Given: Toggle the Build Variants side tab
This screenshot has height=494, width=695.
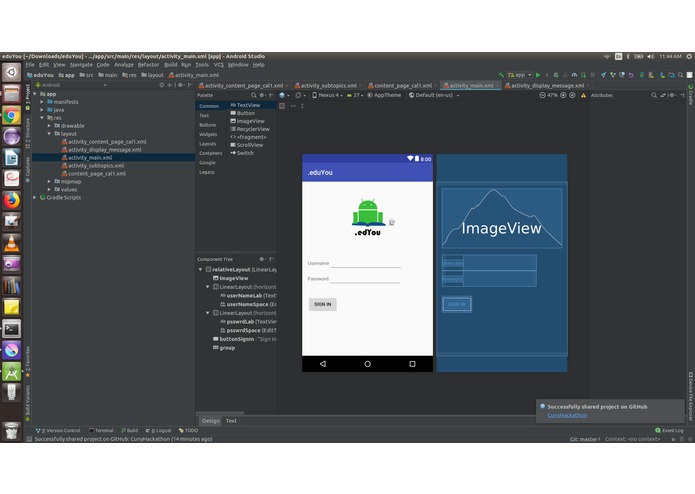Looking at the screenshot, I should (27, 402).
